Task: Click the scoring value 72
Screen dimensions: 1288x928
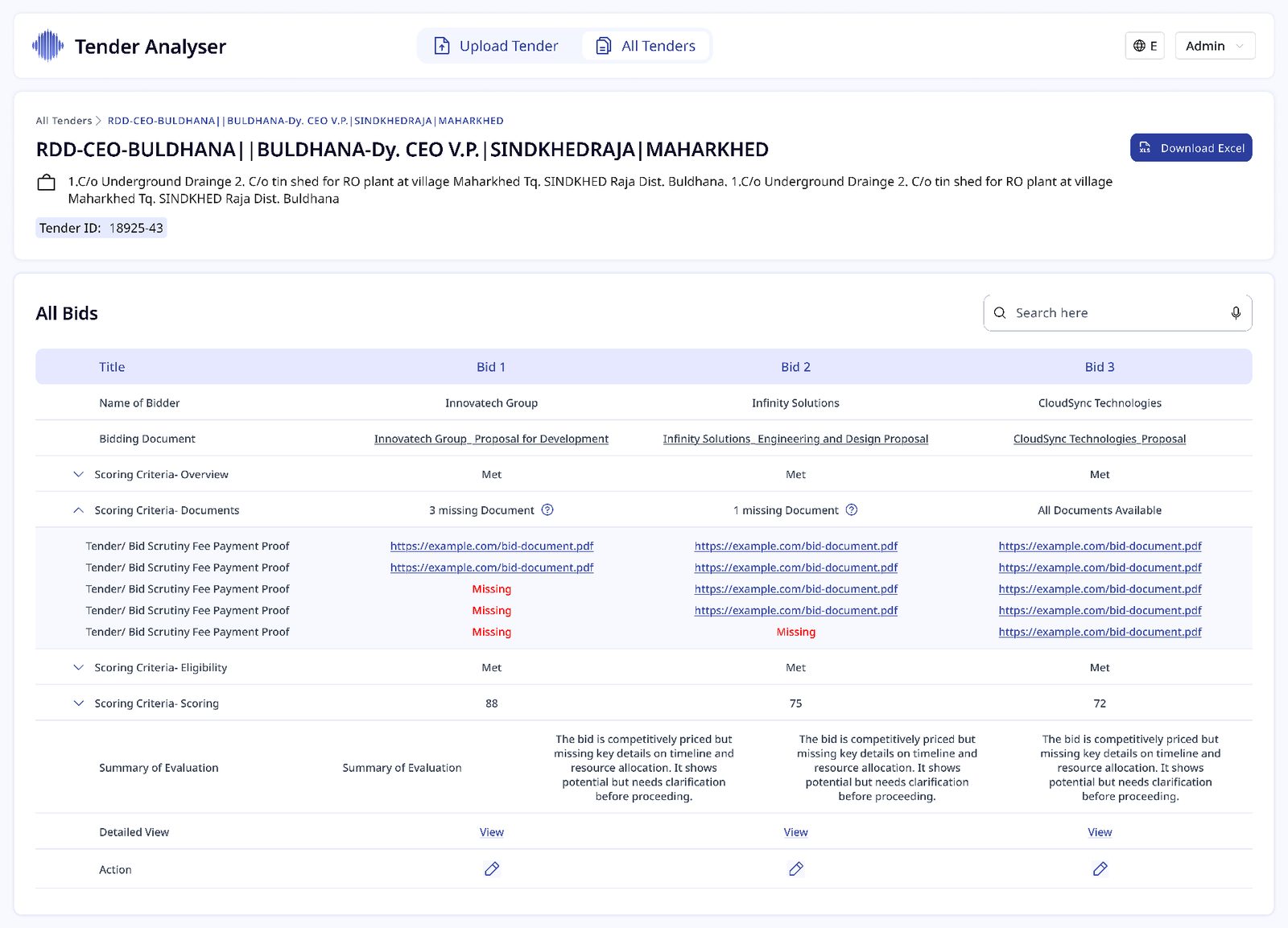Action: tap(1100, 703)
